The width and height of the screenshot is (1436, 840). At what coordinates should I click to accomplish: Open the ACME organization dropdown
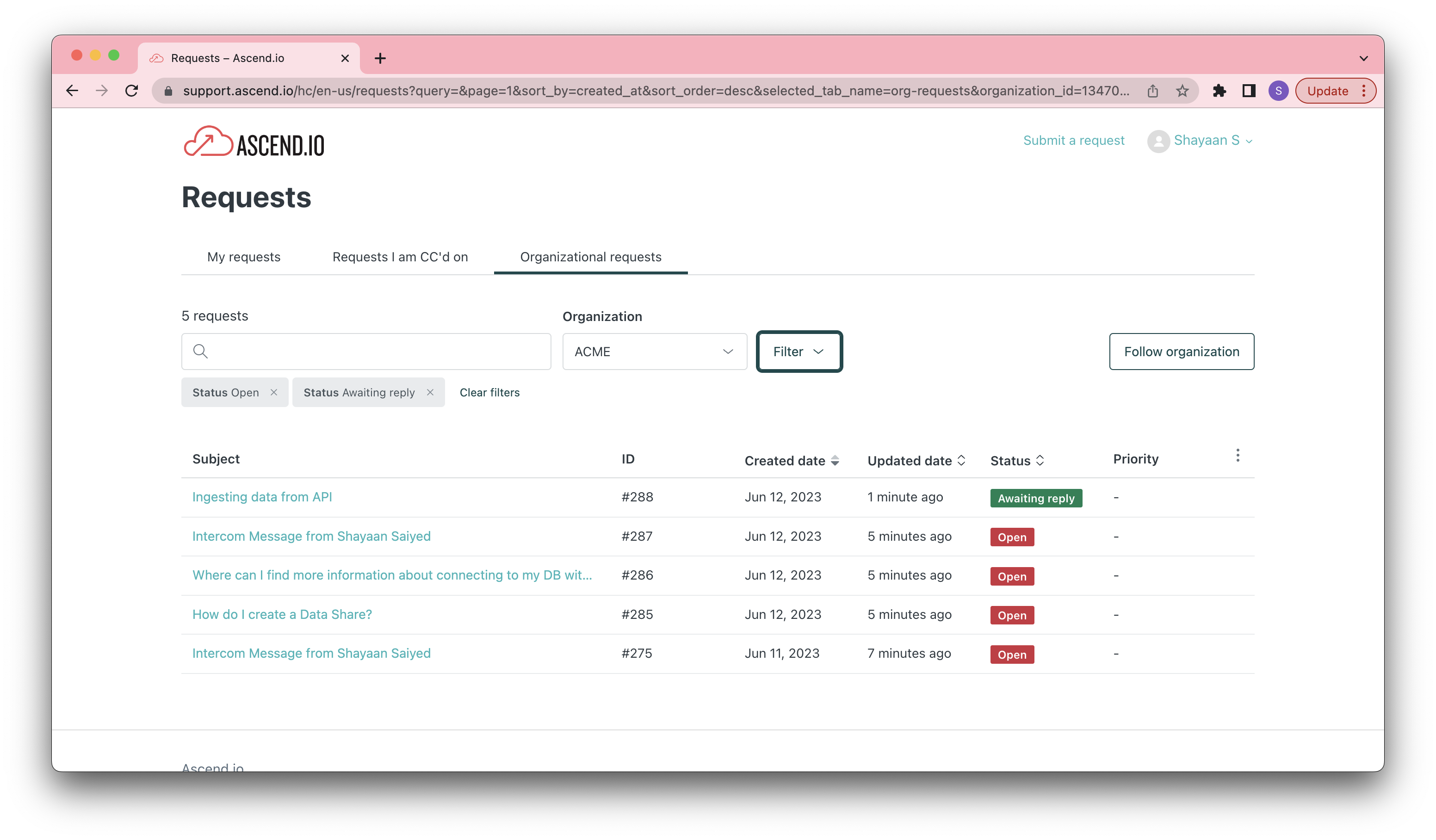point(654,352)
